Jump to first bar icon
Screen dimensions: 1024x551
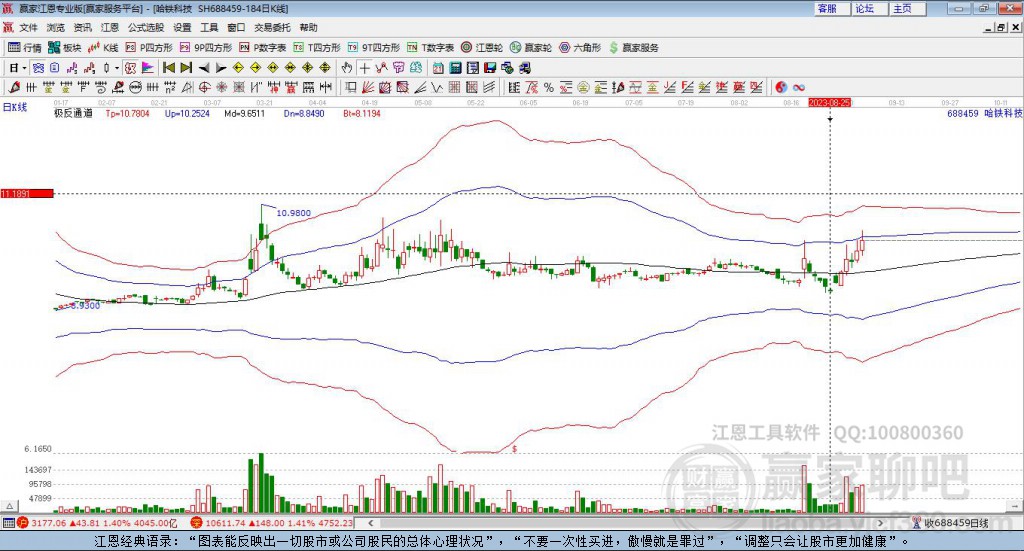tap(168, 68)
